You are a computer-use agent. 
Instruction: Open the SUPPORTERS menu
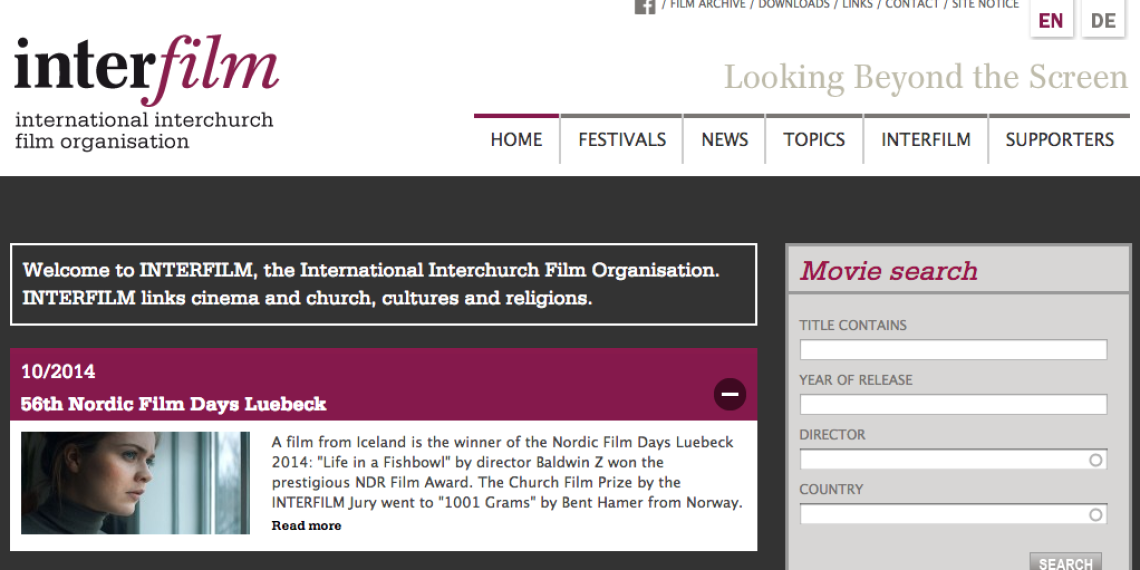[1059, 140]
